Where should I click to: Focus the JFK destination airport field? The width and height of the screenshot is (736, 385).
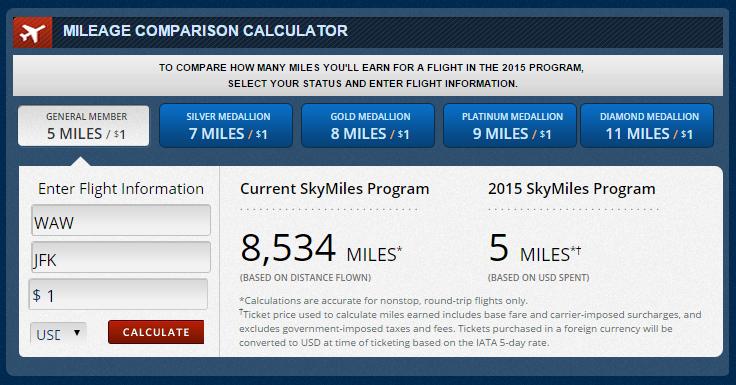[121, 257]
